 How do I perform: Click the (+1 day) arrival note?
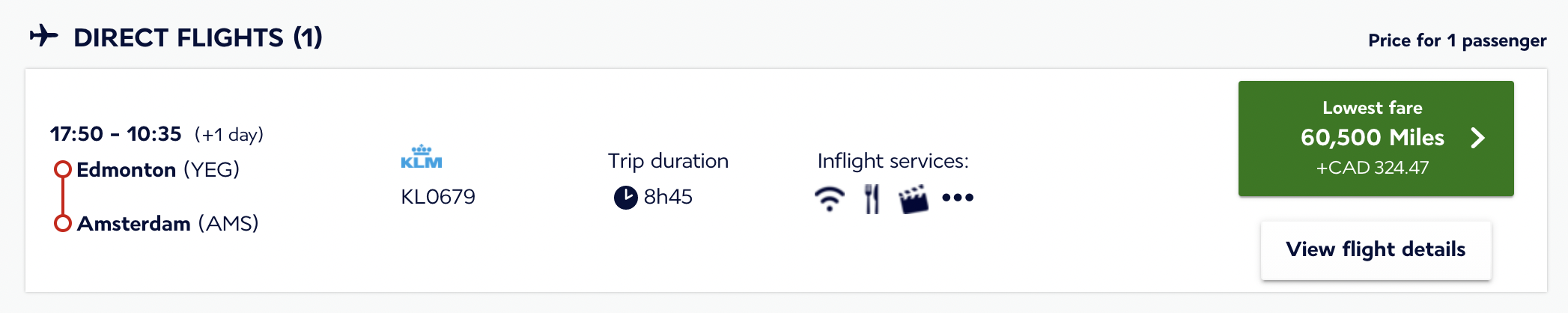[229, 135]
